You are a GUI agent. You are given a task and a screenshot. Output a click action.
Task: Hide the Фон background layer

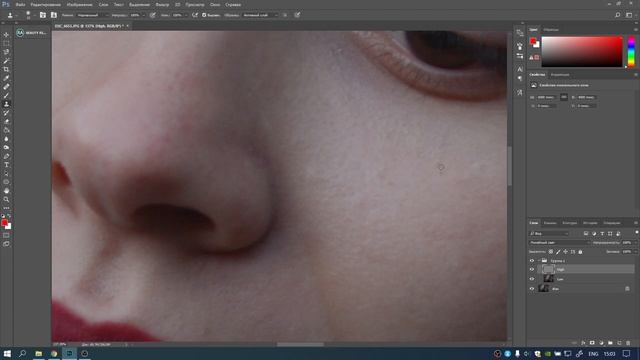coord(532,289)
